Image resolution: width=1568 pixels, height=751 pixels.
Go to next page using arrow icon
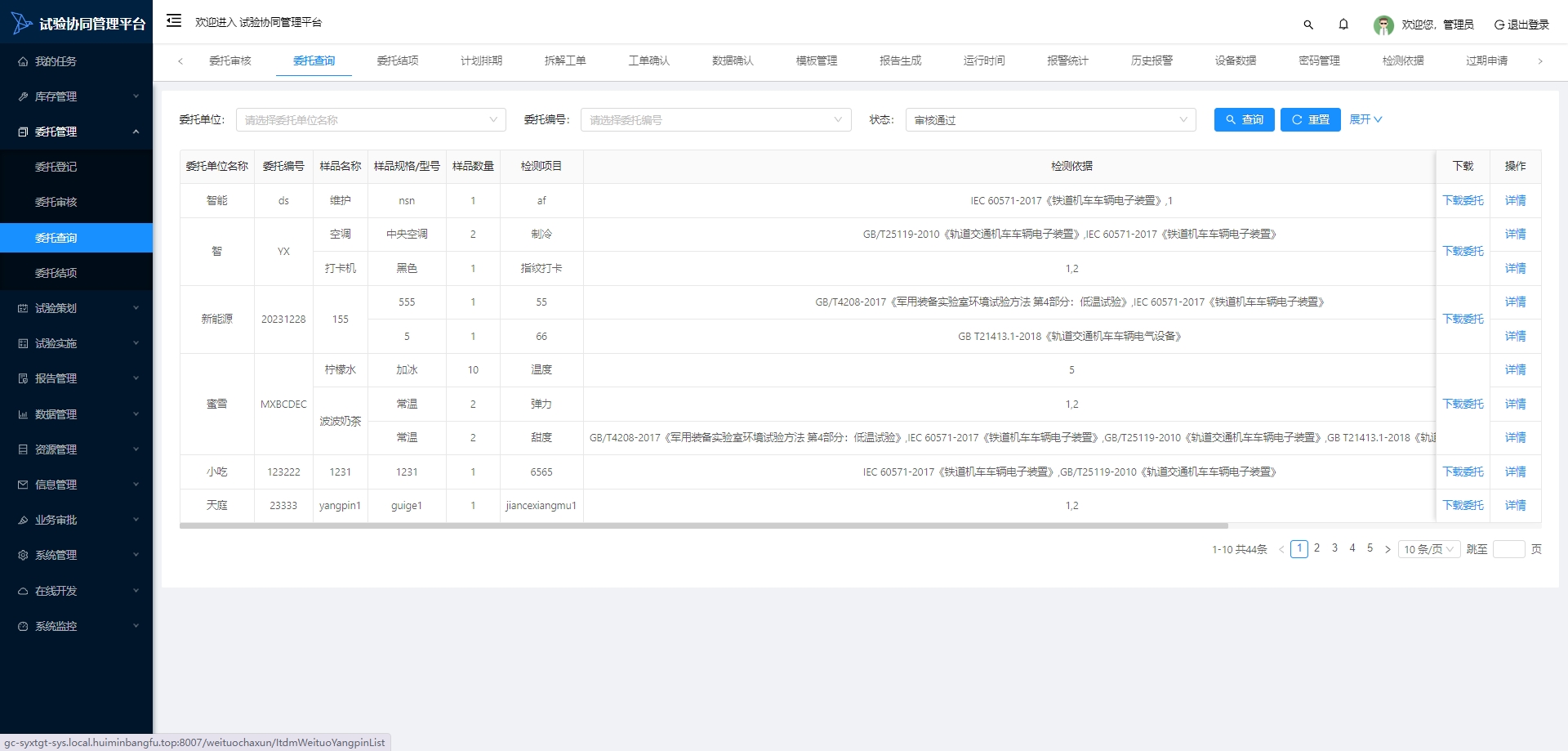[x=1388, y=550]
